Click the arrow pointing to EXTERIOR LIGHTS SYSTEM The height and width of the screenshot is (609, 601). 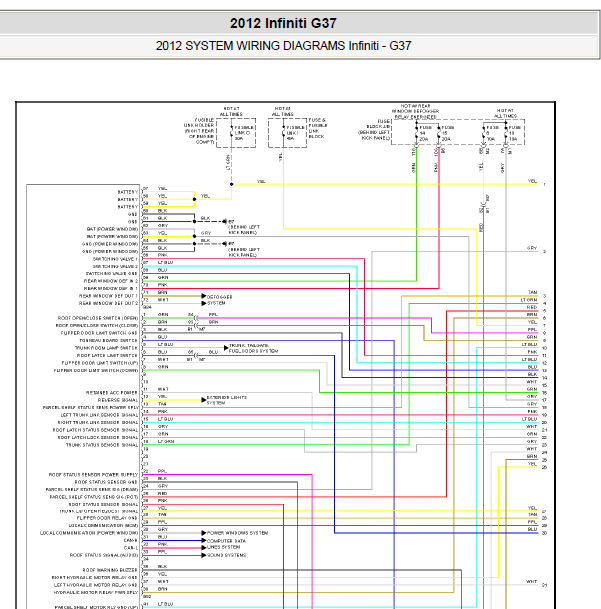pos(204,400)
